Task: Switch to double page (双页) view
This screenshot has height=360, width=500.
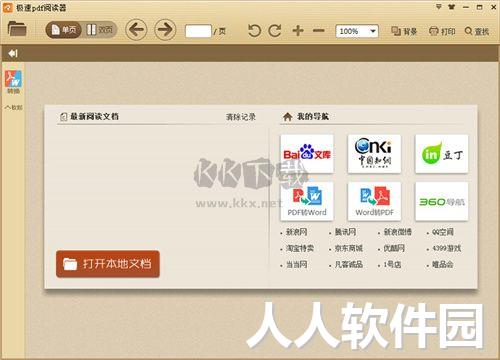Action: (x=99, y=30)
